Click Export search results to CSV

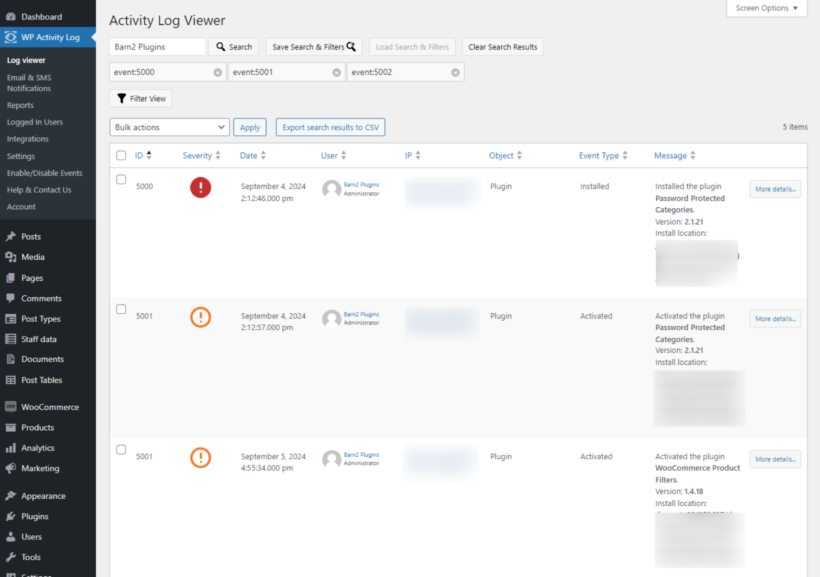coord(330,127)
